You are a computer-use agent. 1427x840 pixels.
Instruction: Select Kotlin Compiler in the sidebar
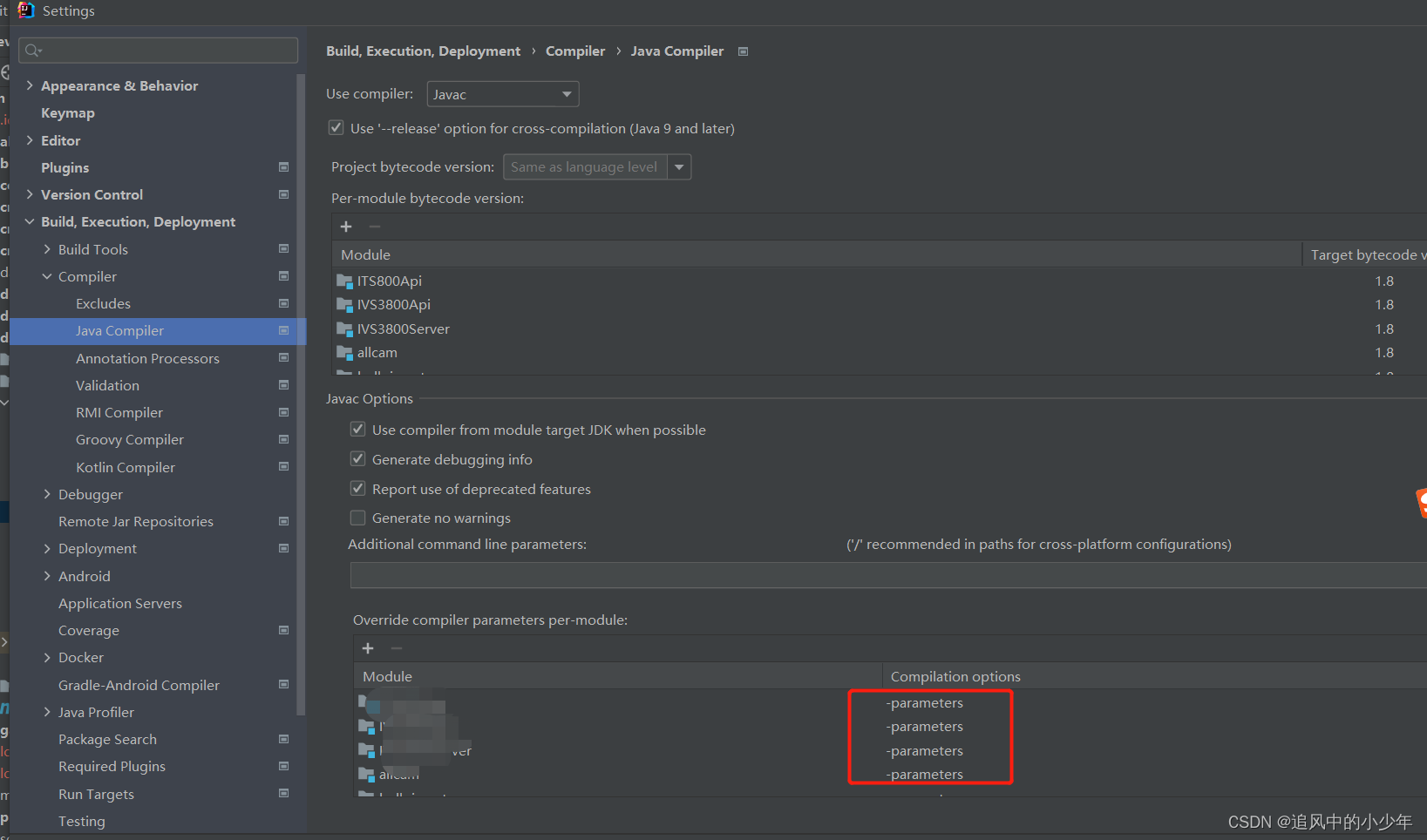125,467
